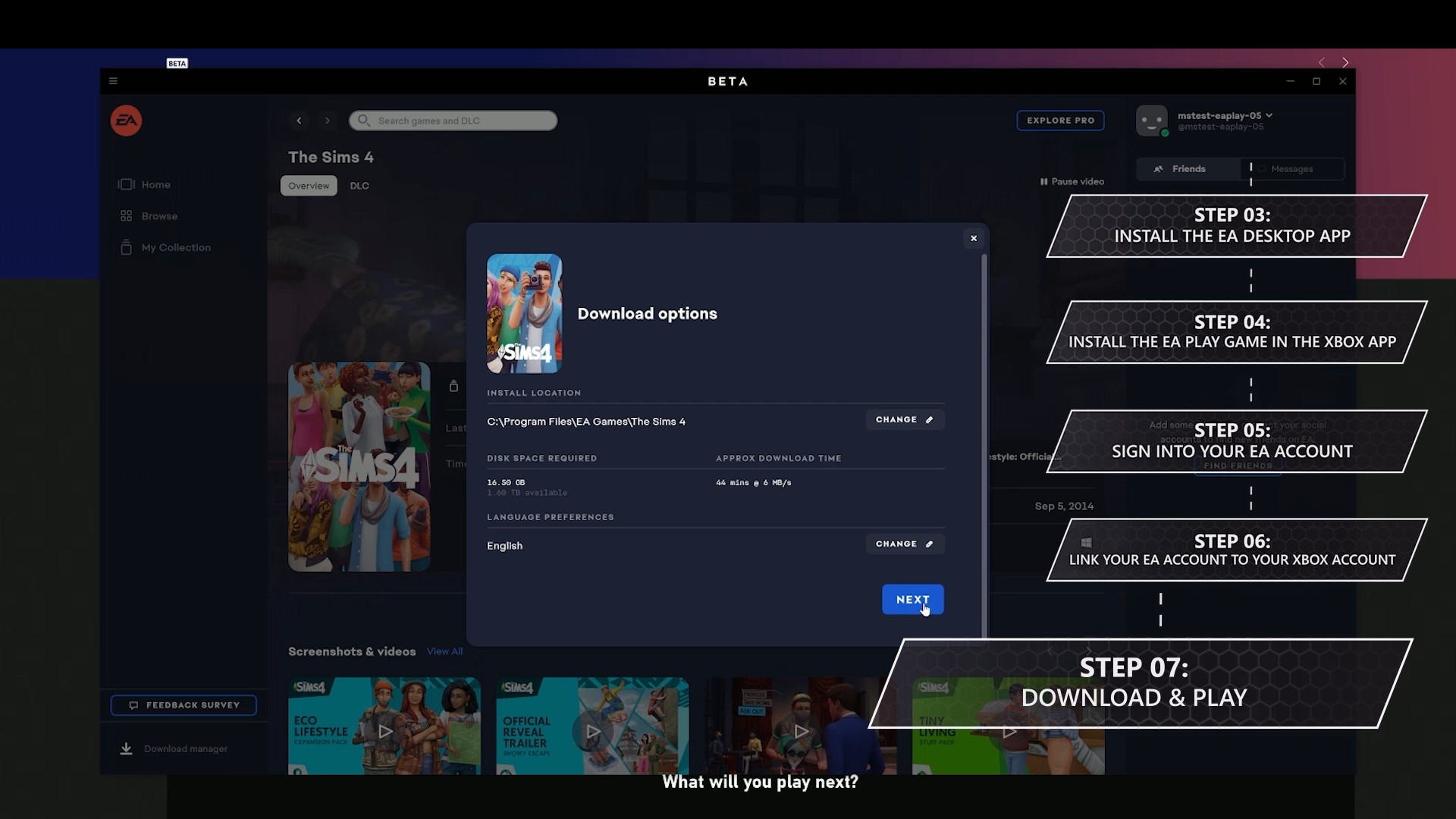Click the Pause video toggle

point(1071,181)
